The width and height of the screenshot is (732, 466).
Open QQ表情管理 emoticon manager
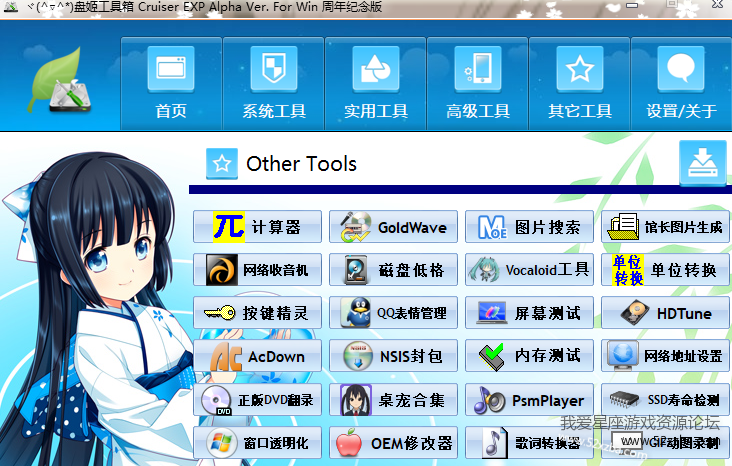tap(394, 313)
